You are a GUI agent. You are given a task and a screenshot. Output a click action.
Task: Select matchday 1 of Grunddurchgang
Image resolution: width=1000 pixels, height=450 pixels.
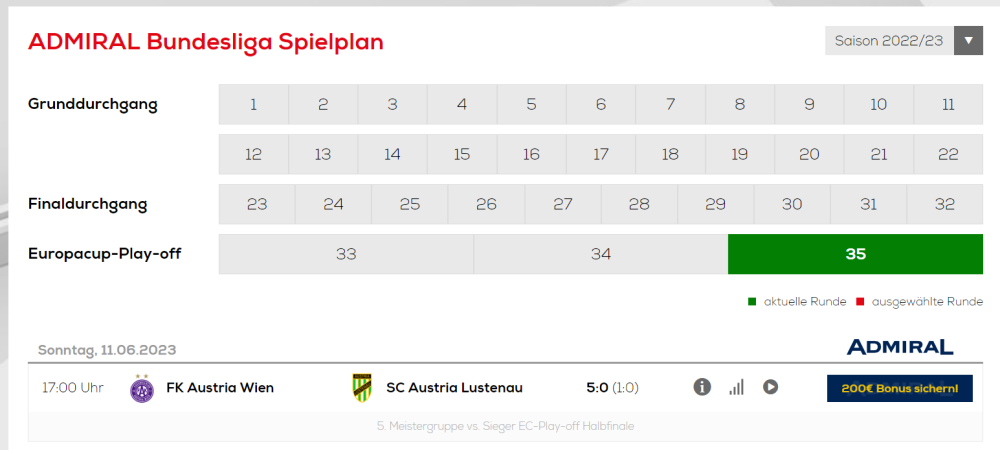254,104
